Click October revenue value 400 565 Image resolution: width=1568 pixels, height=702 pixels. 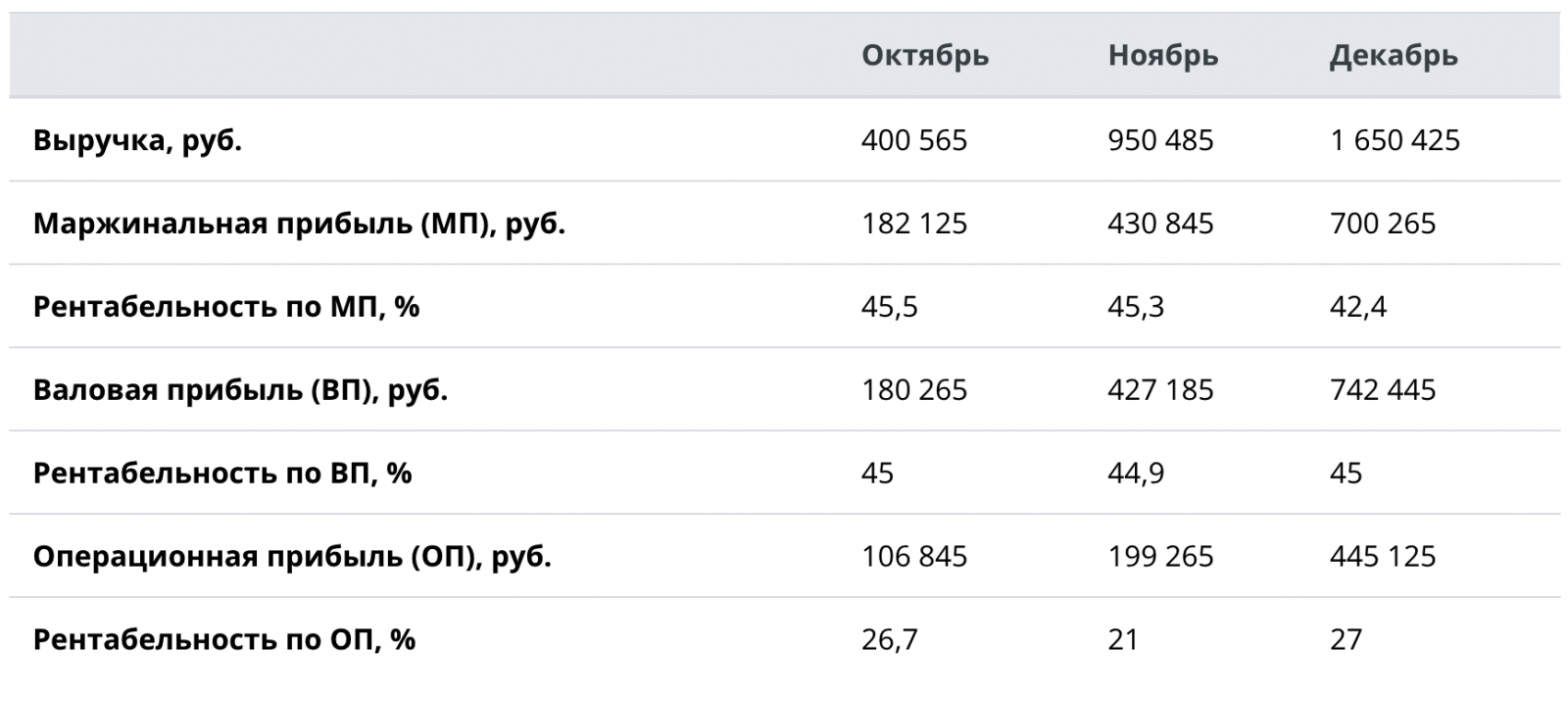913,141
